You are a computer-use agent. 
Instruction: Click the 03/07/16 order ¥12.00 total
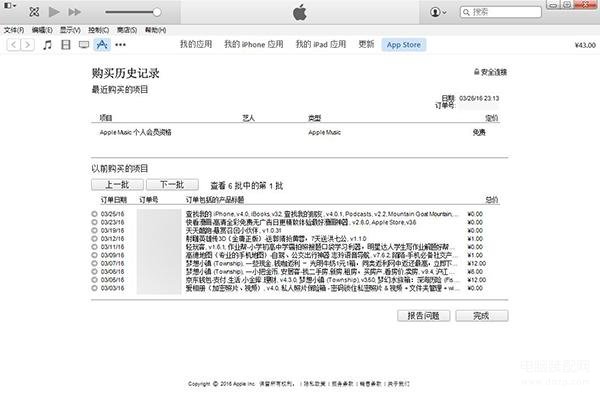(477, 263)
